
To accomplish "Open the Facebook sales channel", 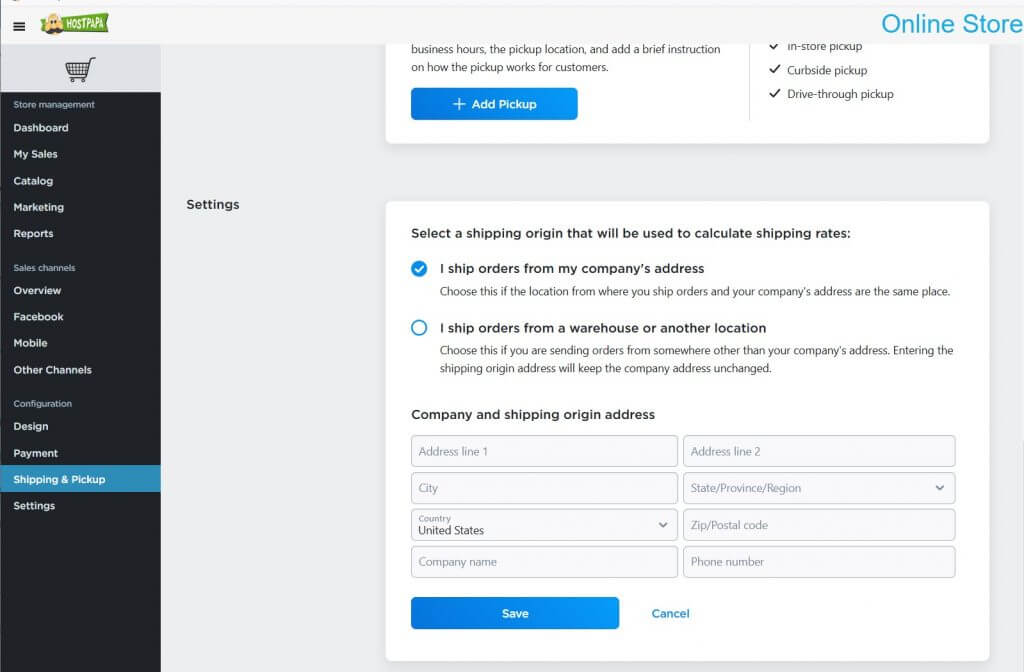I will 38,317.
